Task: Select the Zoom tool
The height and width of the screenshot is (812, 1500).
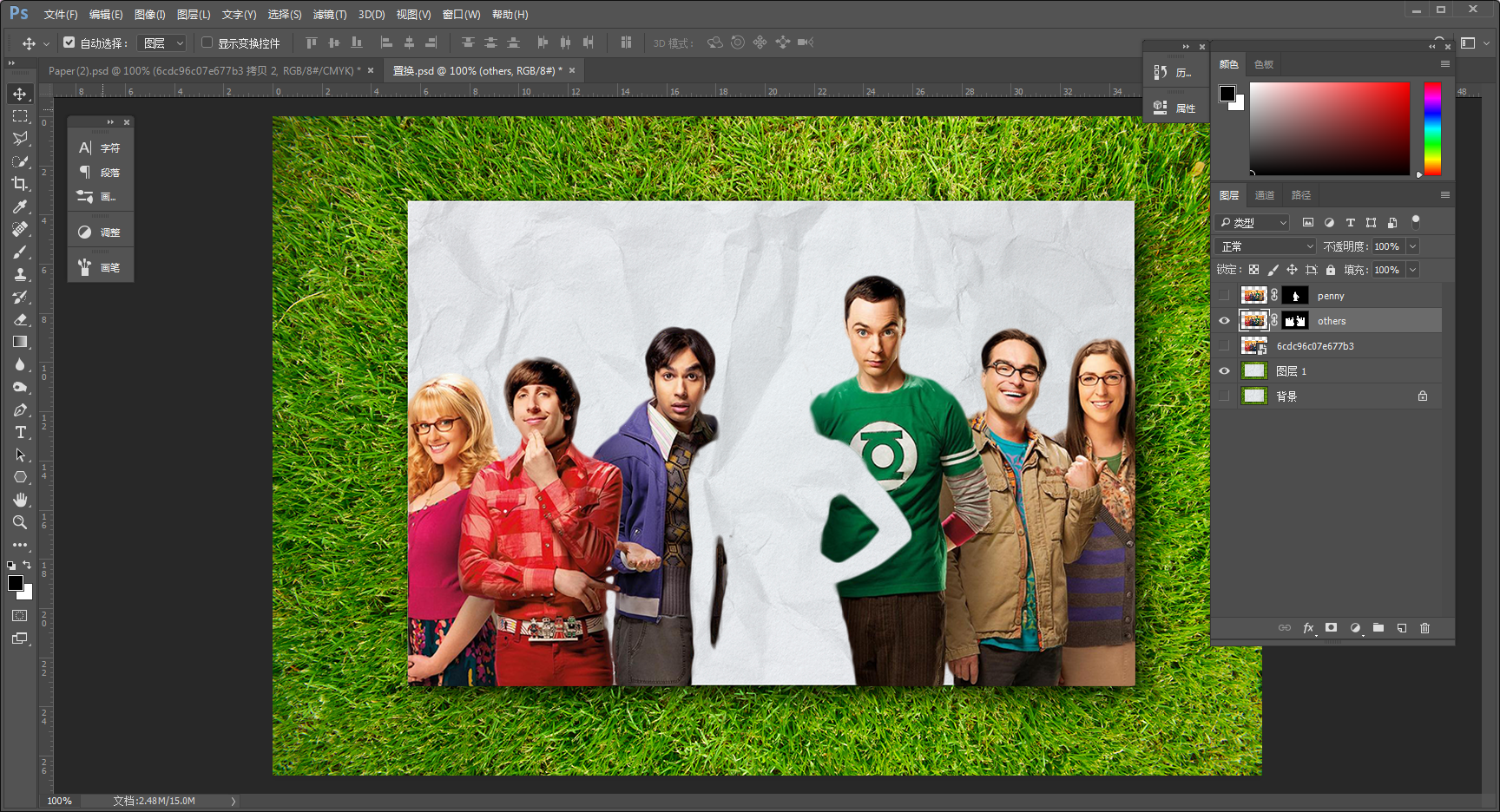Action: pos(20,522)
